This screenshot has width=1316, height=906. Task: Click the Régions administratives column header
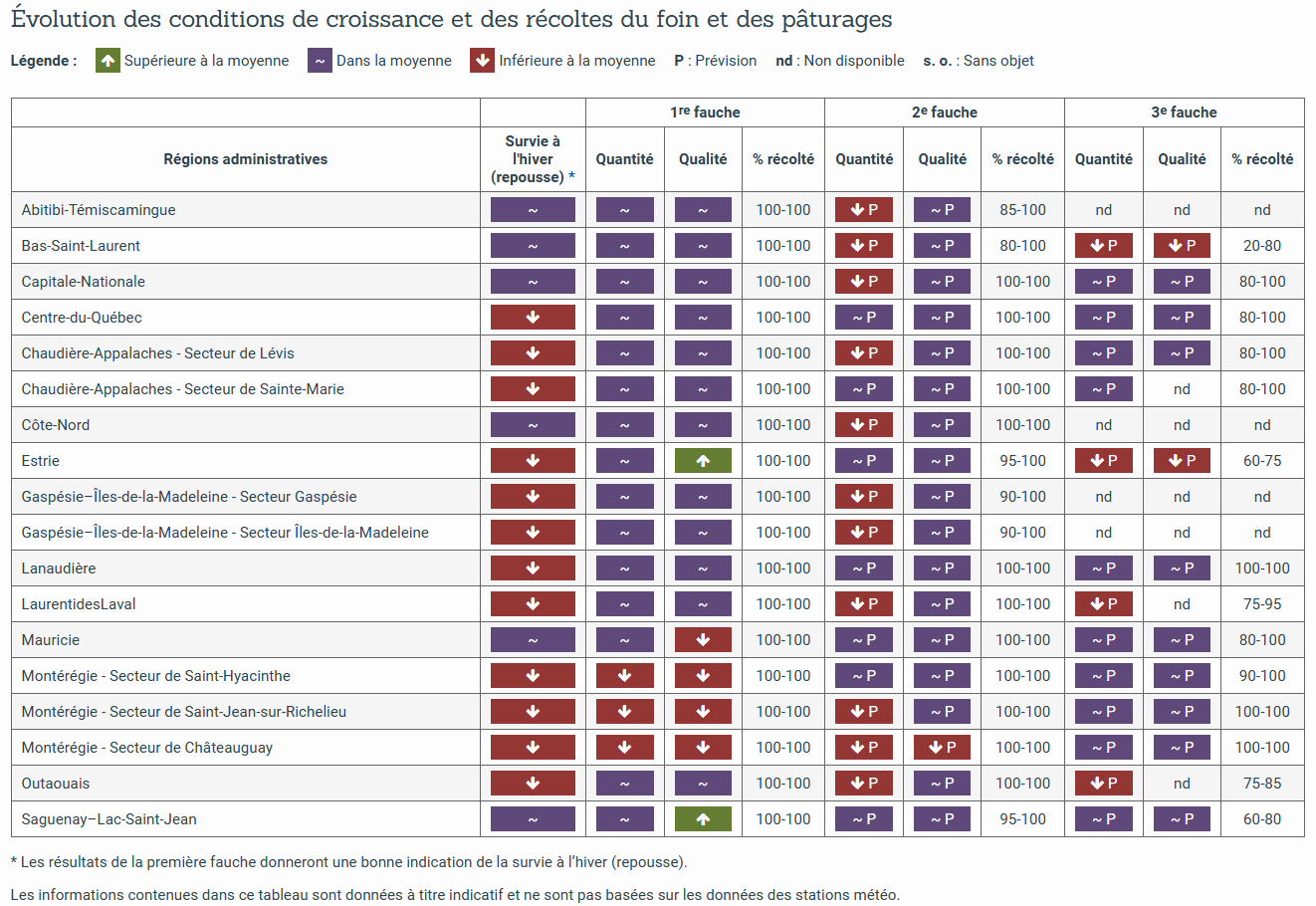pyautogui.click(x=245, y=159)
